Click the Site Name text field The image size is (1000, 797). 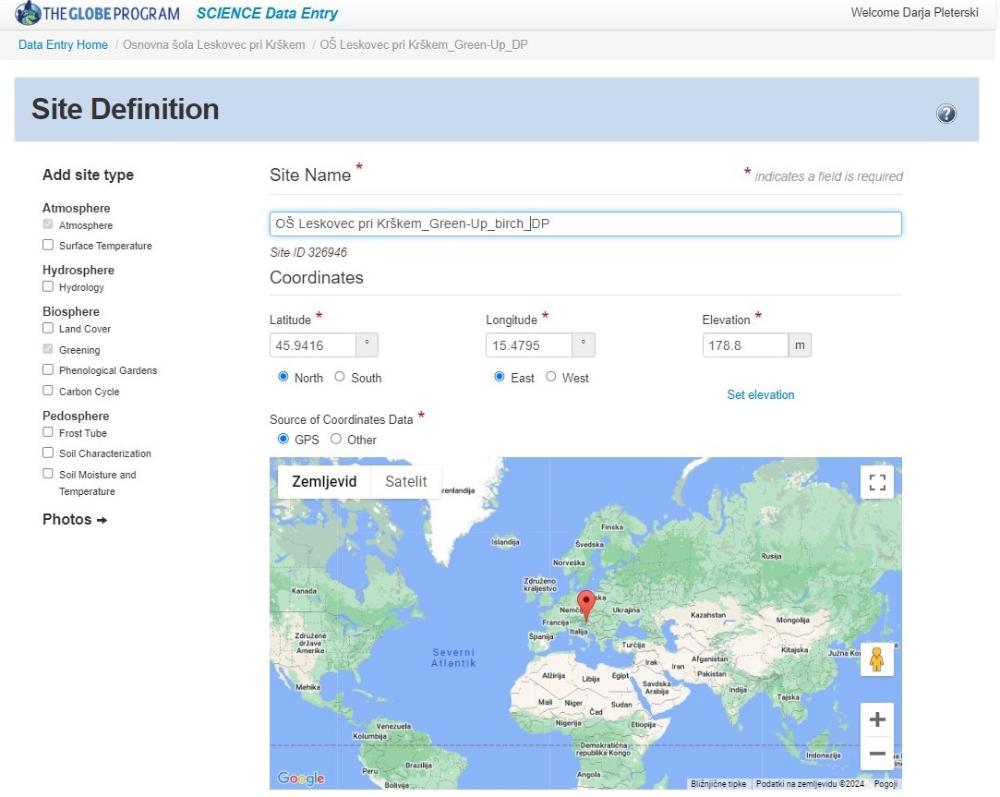pyautogui.click(x=585, y=224)
